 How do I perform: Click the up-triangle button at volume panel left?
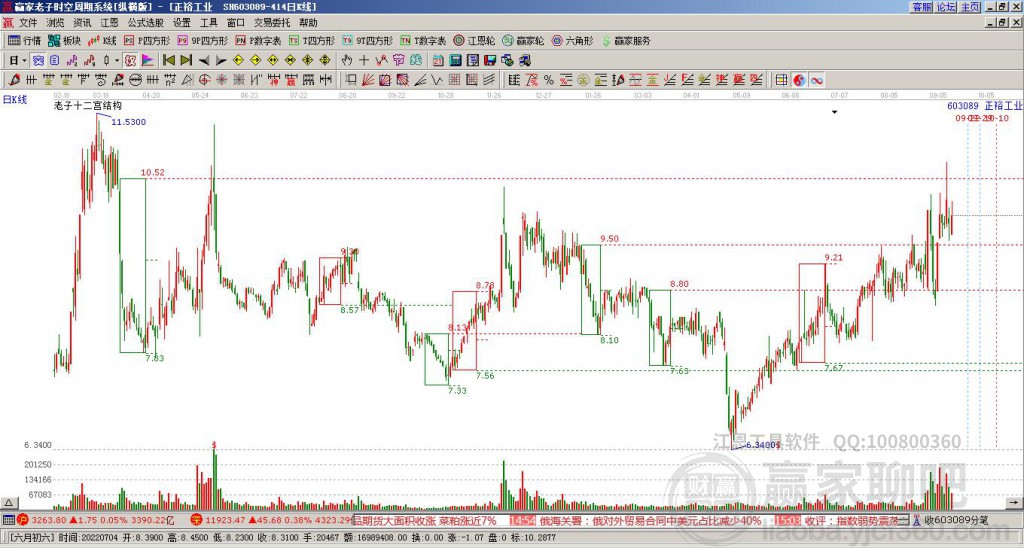pos(8,503)
